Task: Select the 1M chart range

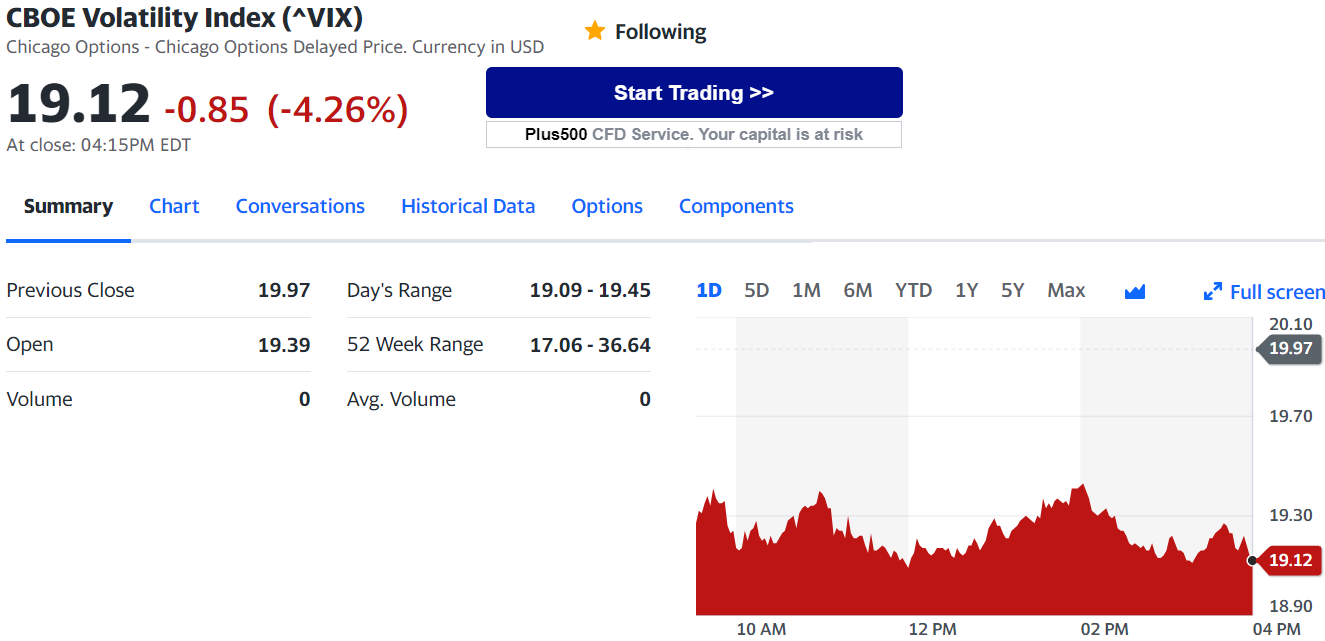Action: [x=806, y=290]
